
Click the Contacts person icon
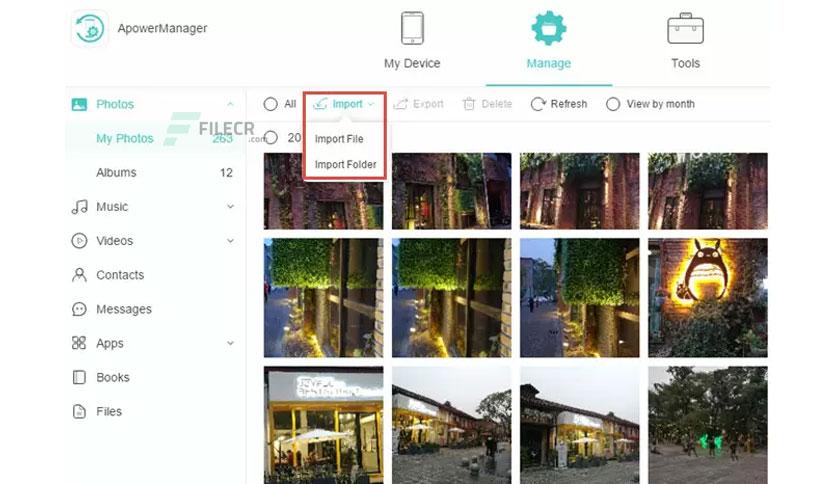(79, 275)
